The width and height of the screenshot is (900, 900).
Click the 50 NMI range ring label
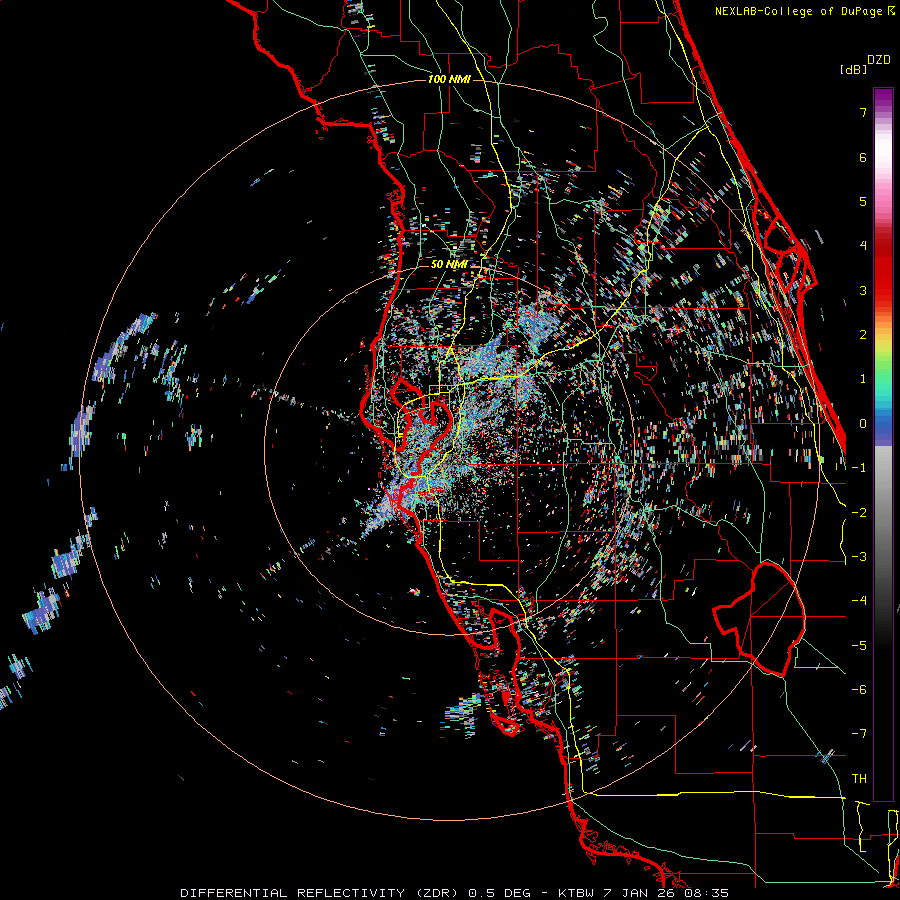pos(449,264)
